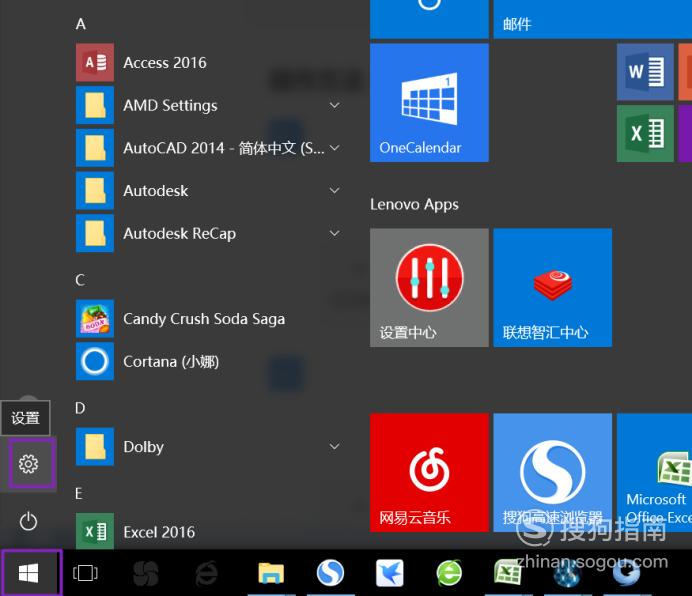Image resolution: width=692 pixels, height=596 pixels.
Task: Expand the AutoCAD 2014 chevron
Action: pyautogui.click(x=335, y=148)
